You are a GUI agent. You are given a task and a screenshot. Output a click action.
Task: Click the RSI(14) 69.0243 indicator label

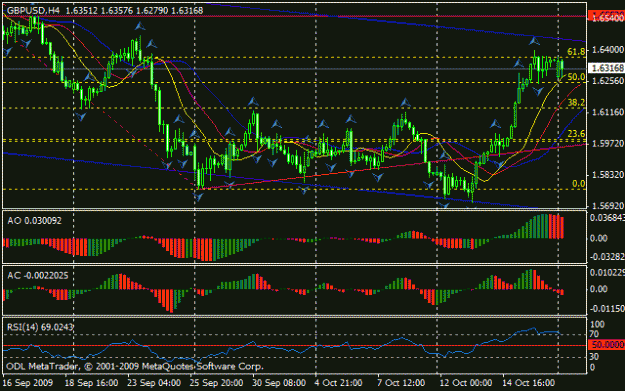(40, 327)
